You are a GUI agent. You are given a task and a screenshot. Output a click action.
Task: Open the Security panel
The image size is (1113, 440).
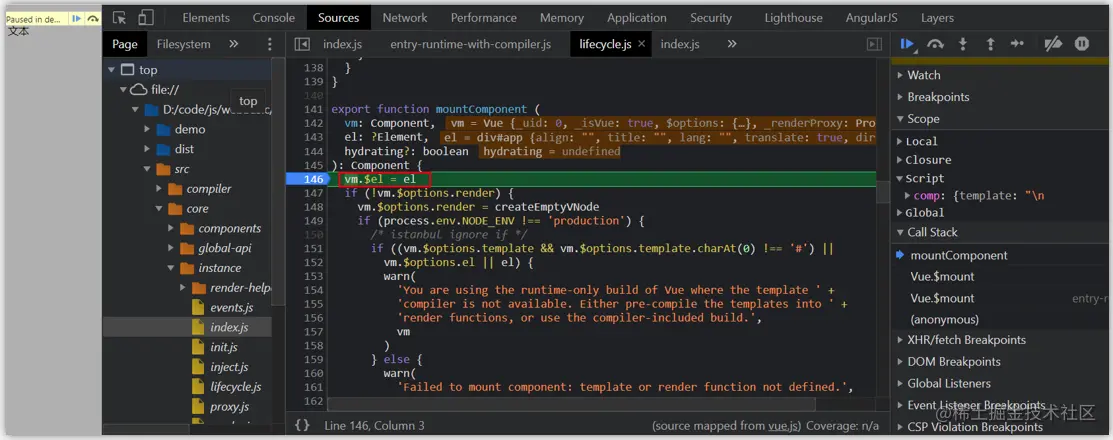[712, 18]
